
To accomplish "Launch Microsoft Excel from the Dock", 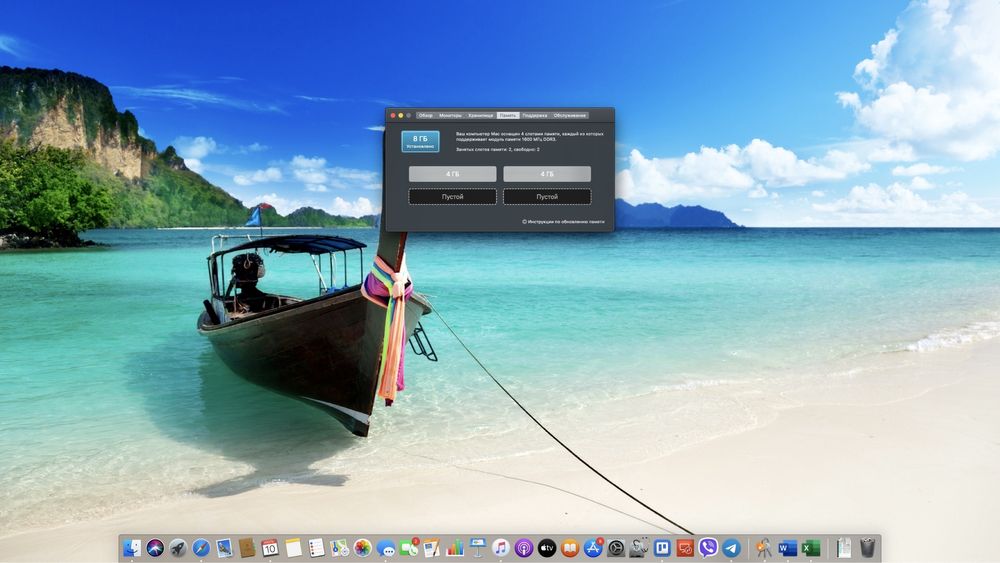I will pyautogui.click(x=810, y=548).
